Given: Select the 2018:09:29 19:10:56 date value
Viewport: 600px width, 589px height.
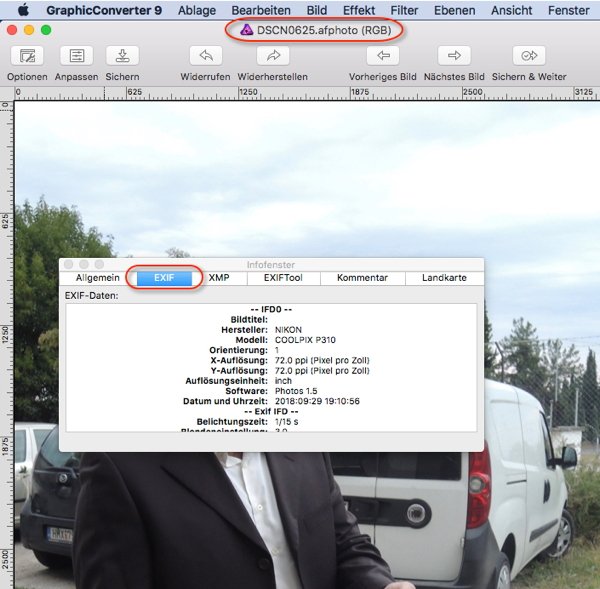Looking at the screenshot, I should [317, 401].
